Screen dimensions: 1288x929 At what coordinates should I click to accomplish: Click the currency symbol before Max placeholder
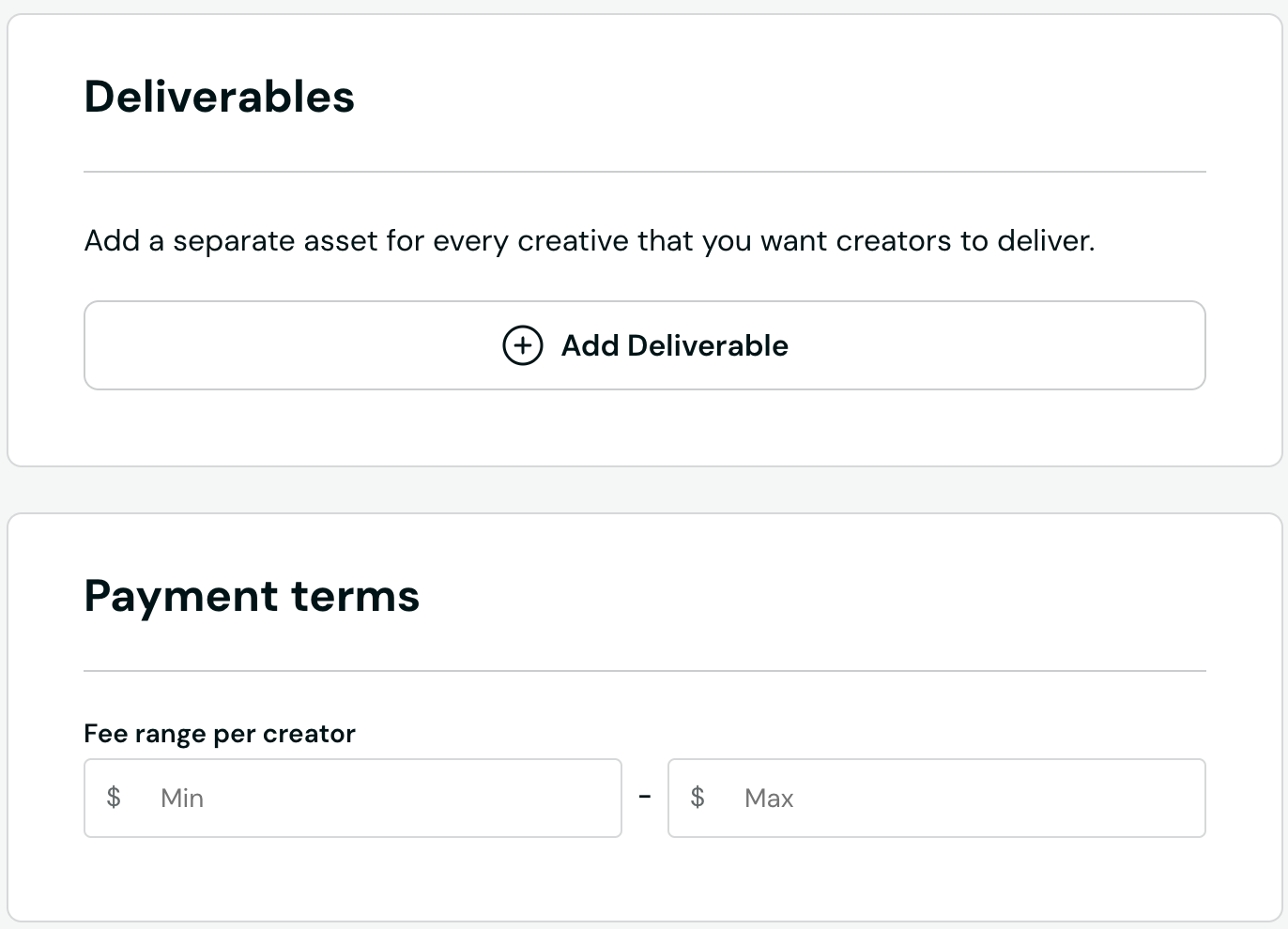(x=698, y=798)
